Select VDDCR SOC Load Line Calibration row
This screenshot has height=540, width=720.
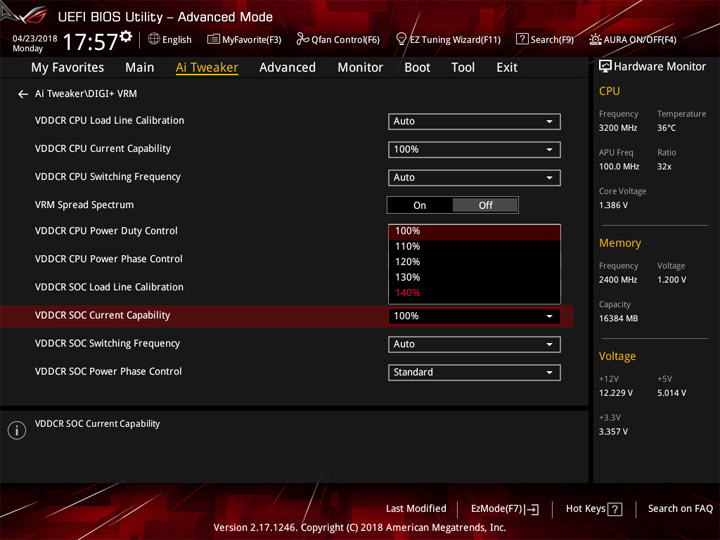point(109,287)
